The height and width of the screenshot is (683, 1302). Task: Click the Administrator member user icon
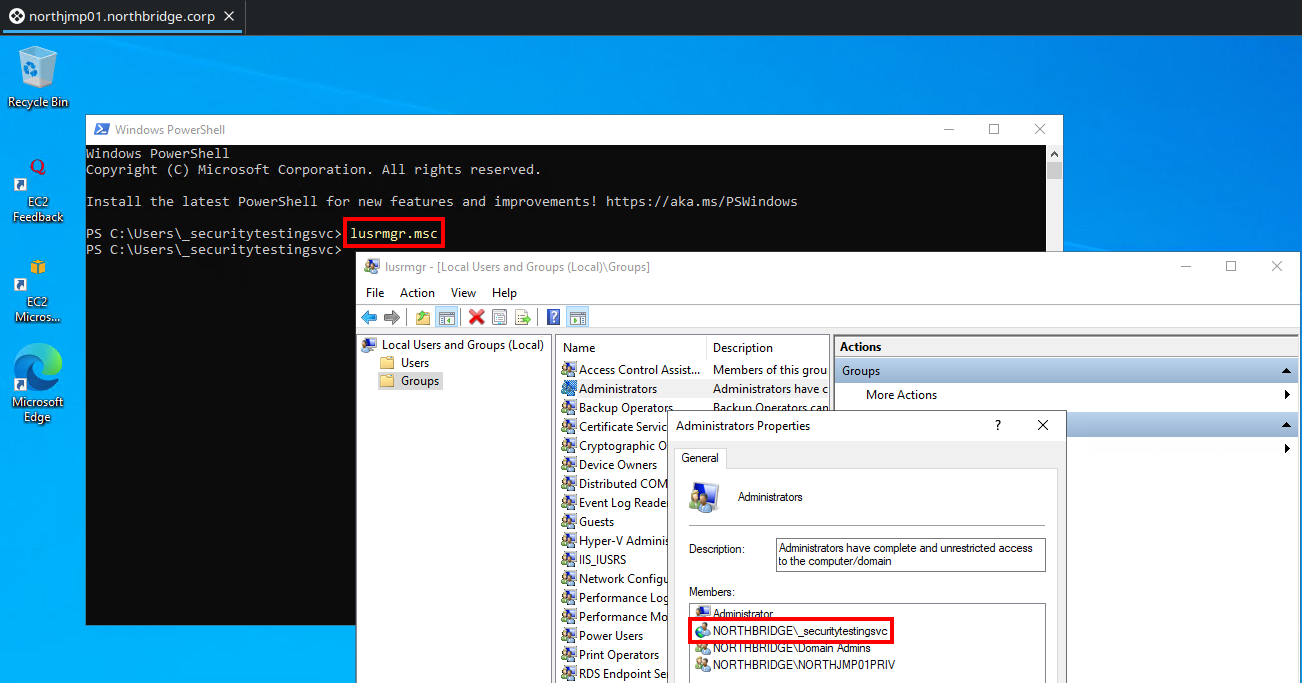702,613
